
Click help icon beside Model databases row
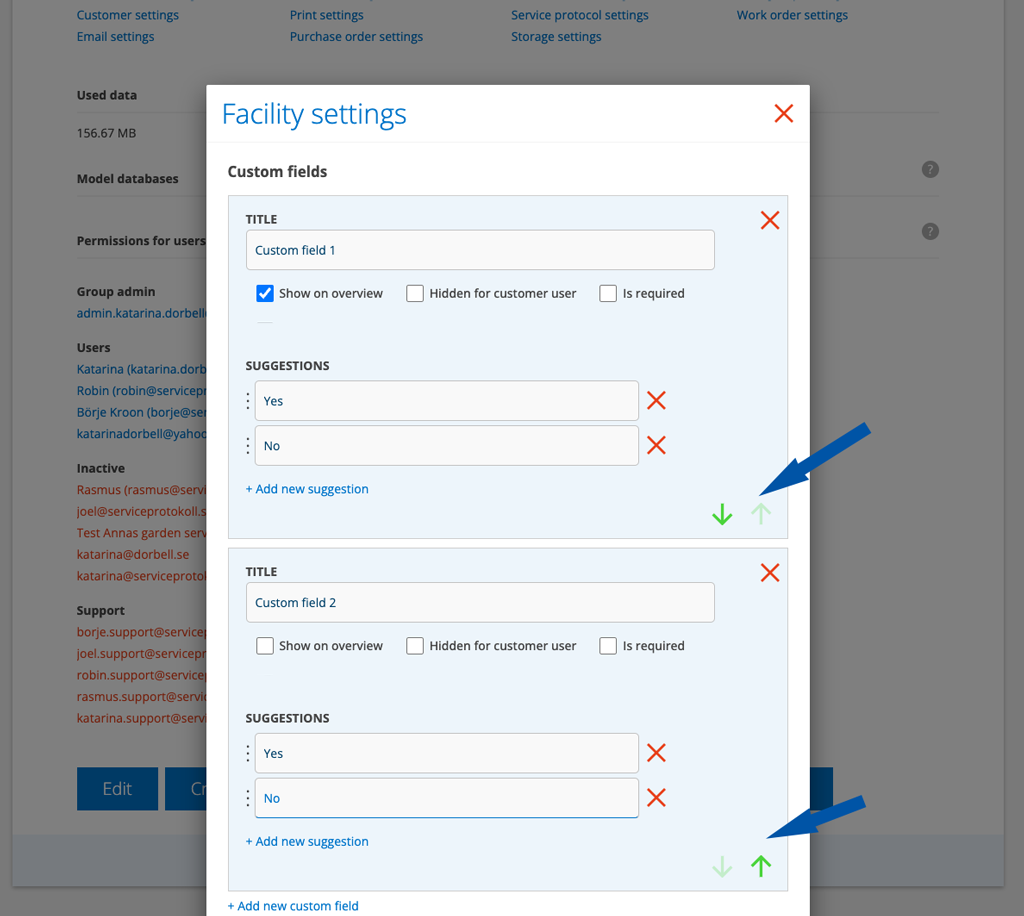pos(930,169)
